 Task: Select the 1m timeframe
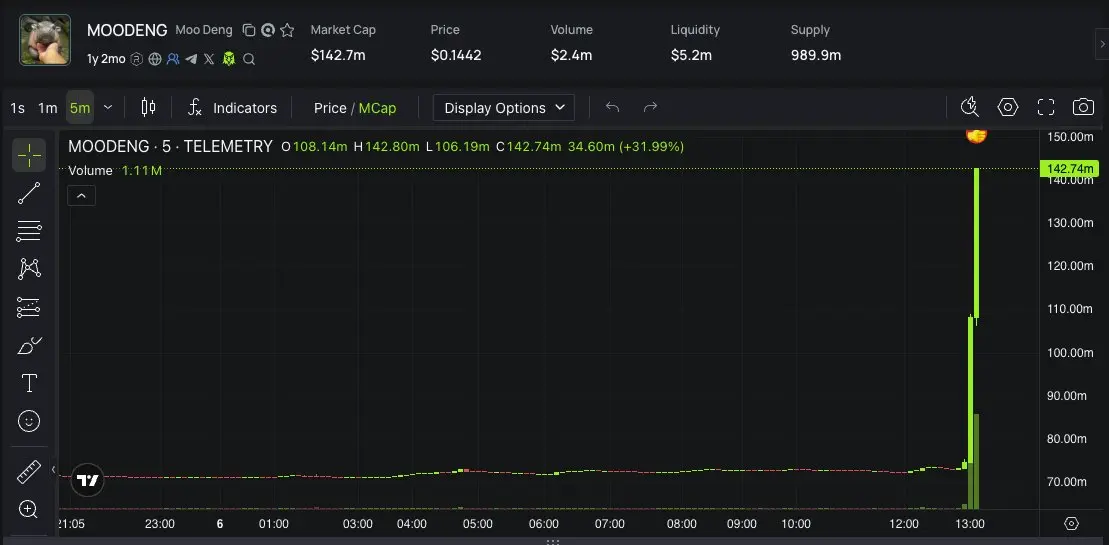(47, 108)
